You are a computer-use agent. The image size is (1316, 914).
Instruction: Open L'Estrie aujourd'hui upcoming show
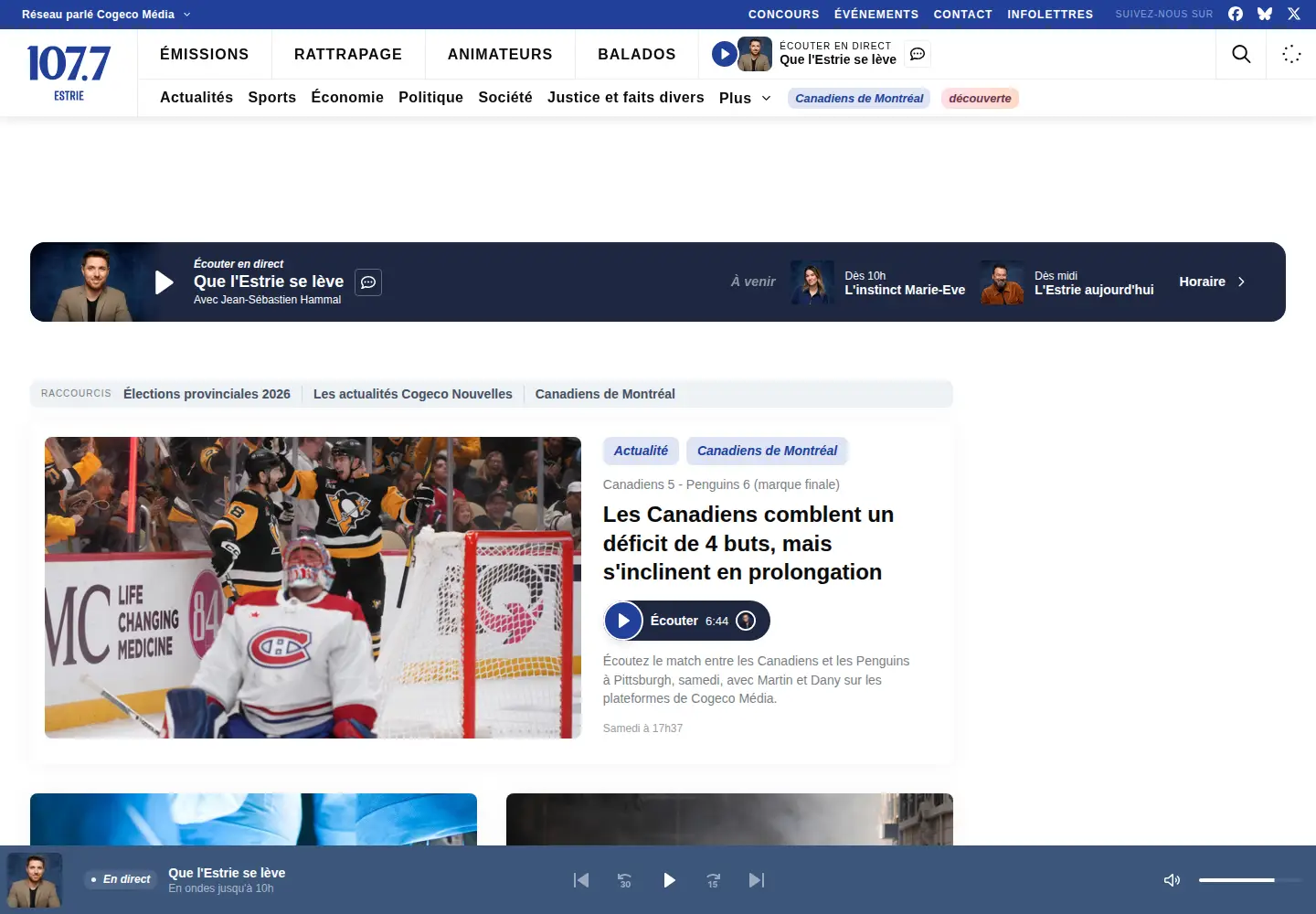tap(1067, 282)
